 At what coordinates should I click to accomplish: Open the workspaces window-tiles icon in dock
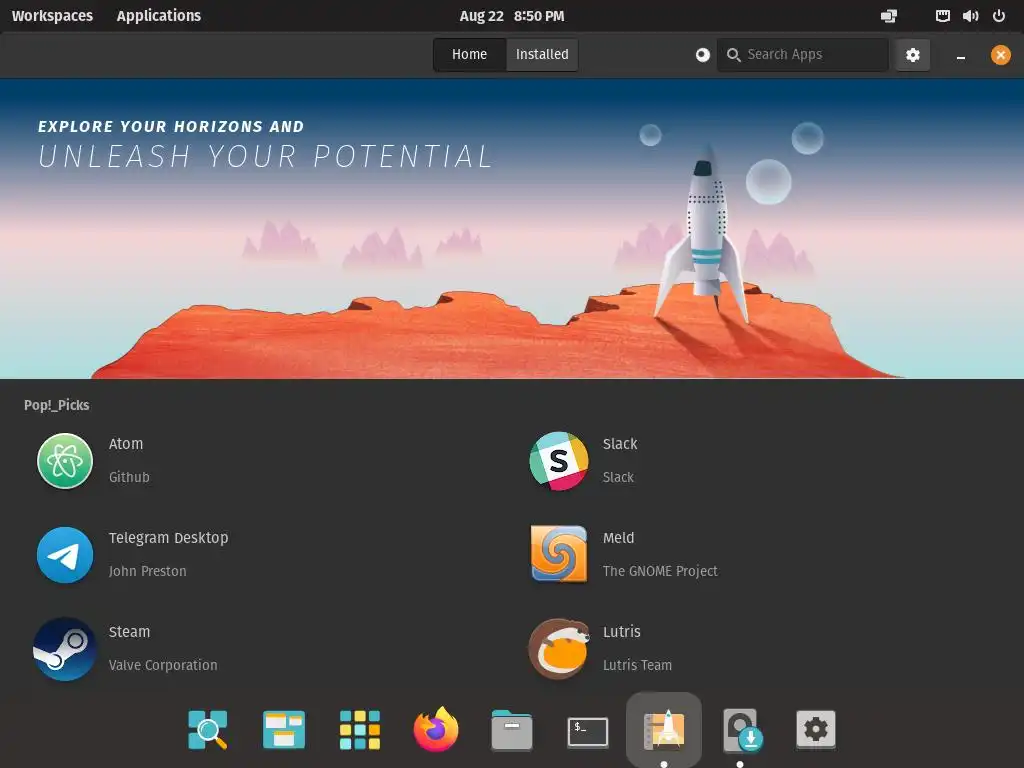coord(283,729)
